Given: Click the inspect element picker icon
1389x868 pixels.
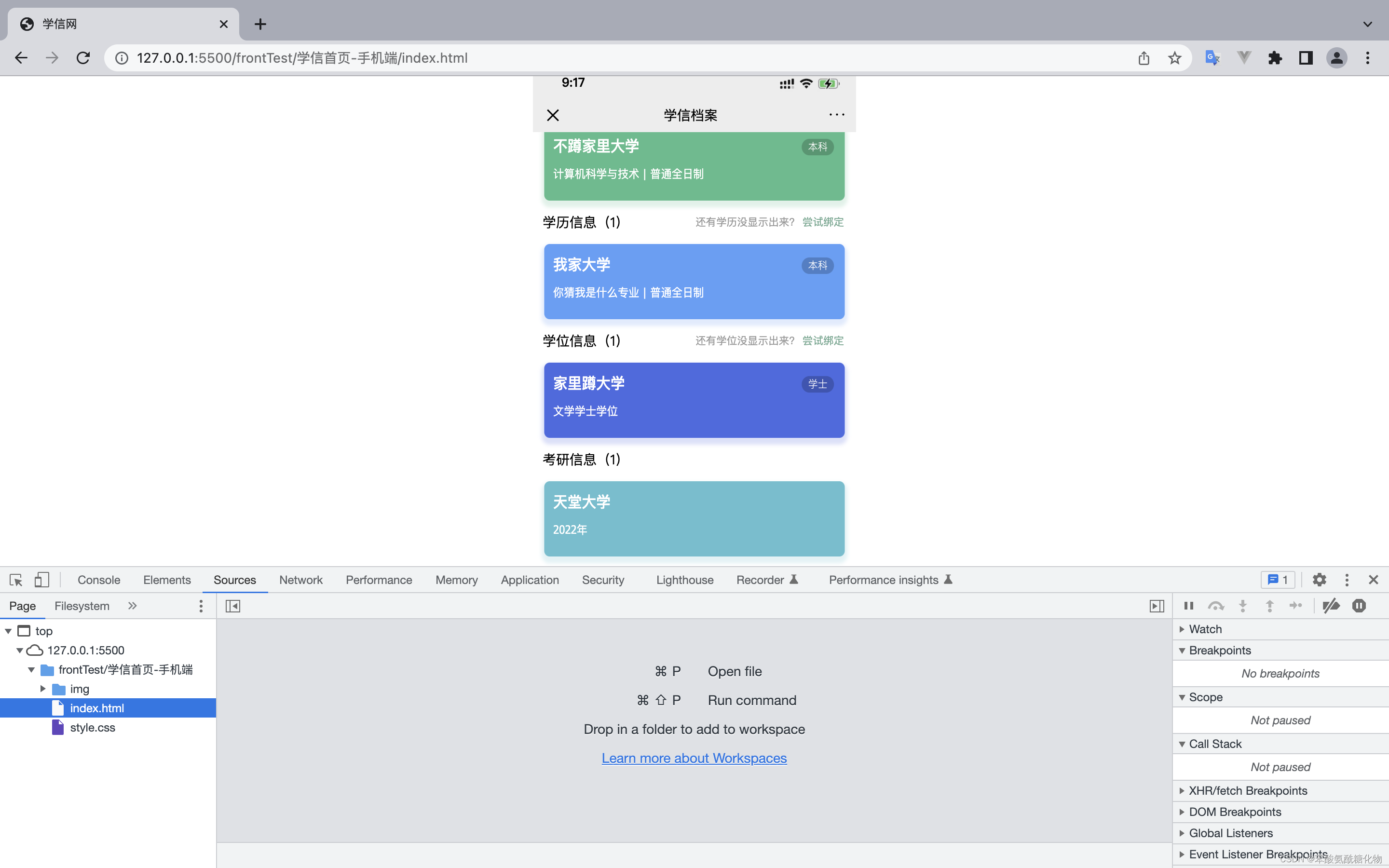Looking at the screenshot, I should (16, 580).
